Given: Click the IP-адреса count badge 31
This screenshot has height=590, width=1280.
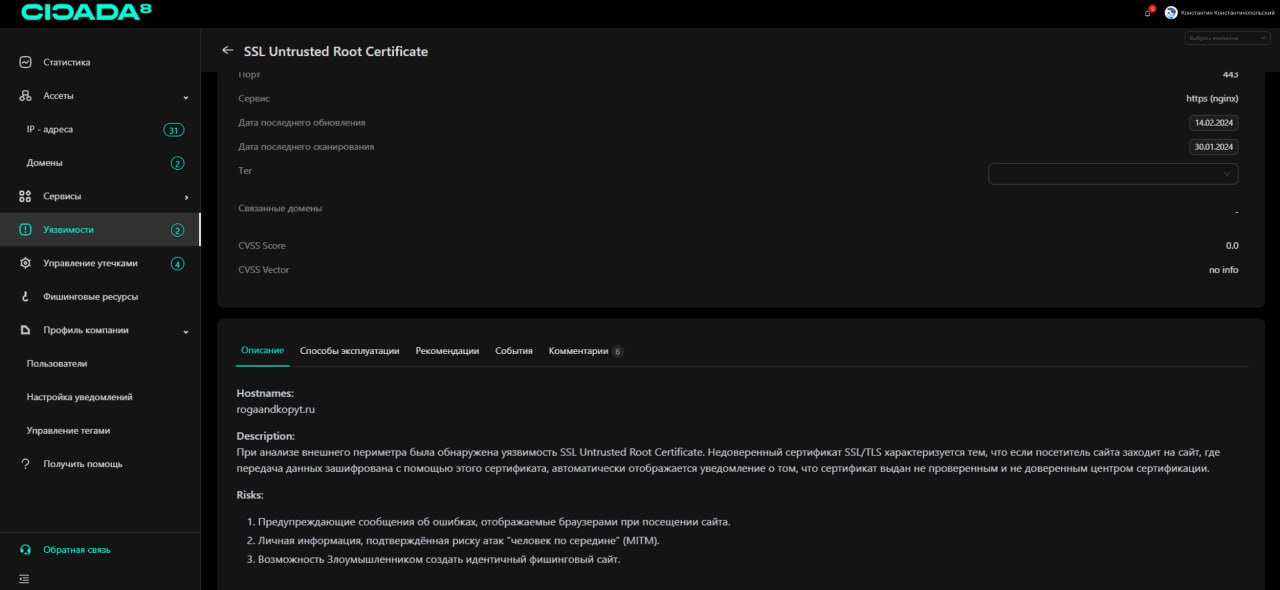Looking at the screenshot, I should (174, 130).
